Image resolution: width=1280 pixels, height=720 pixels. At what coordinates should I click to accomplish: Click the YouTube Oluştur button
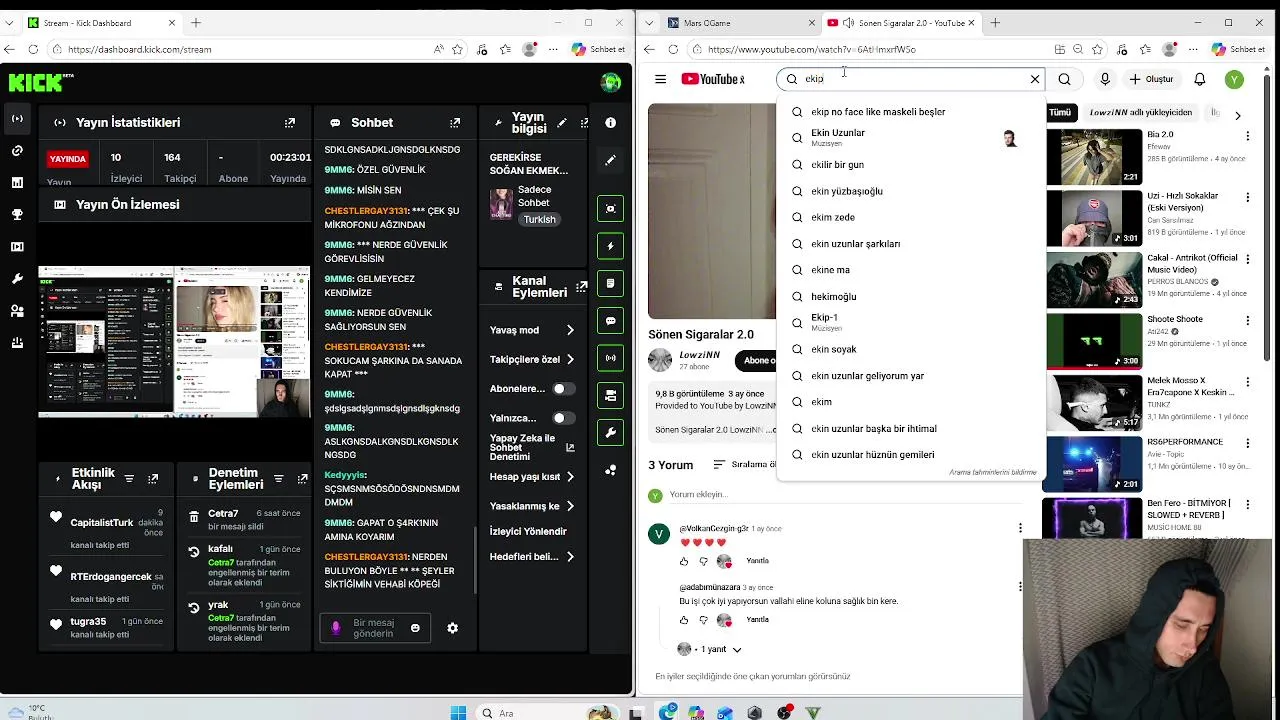click(x=1151, y=79)
